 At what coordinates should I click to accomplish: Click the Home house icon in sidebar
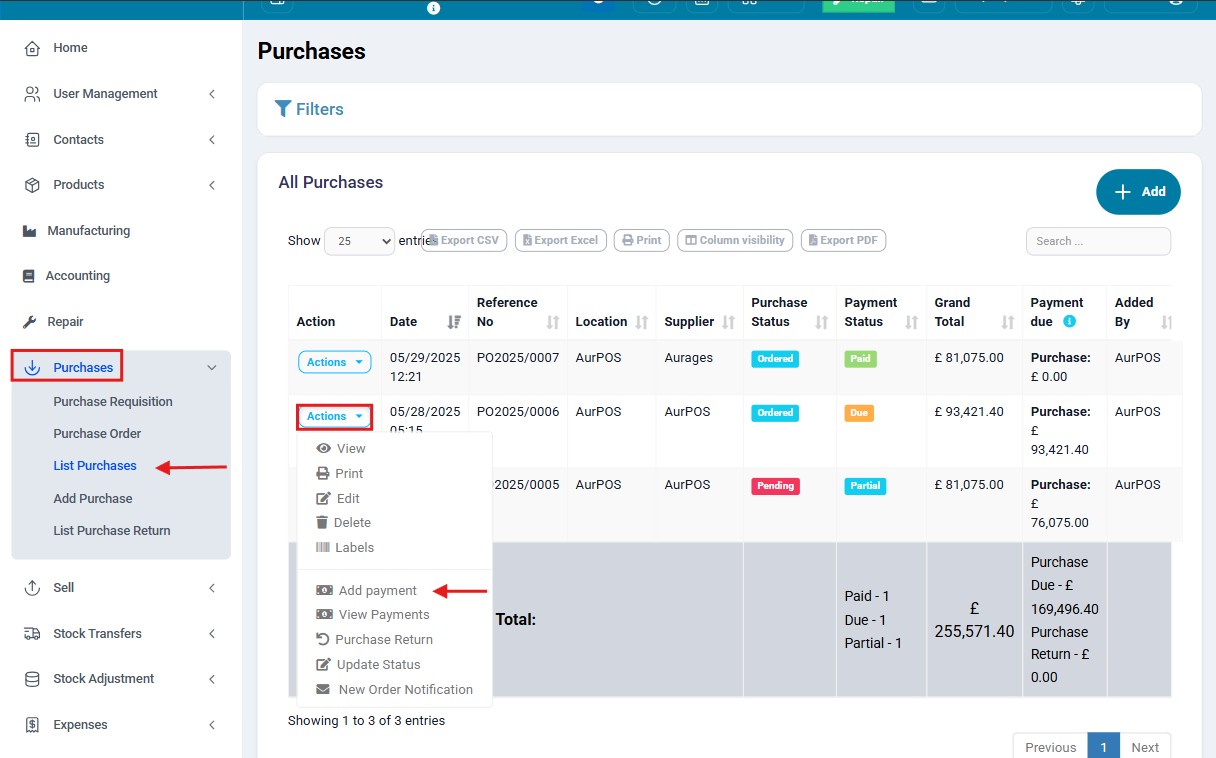pos(32,48)
